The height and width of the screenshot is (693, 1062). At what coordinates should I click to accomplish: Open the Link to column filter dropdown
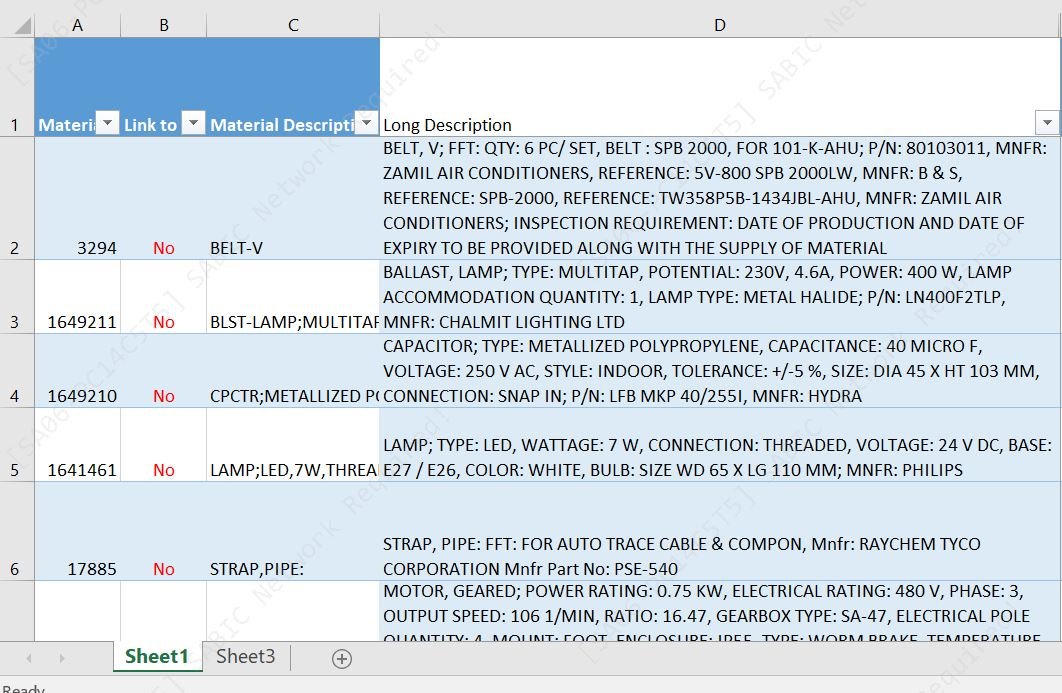[194, 123]
